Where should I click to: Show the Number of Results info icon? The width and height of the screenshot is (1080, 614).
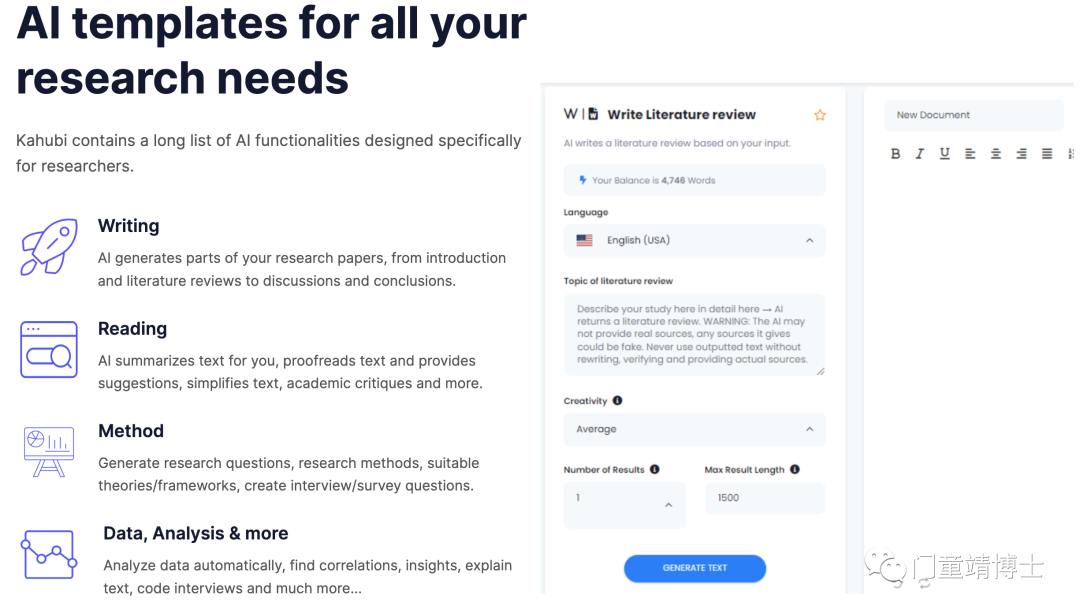654,469
